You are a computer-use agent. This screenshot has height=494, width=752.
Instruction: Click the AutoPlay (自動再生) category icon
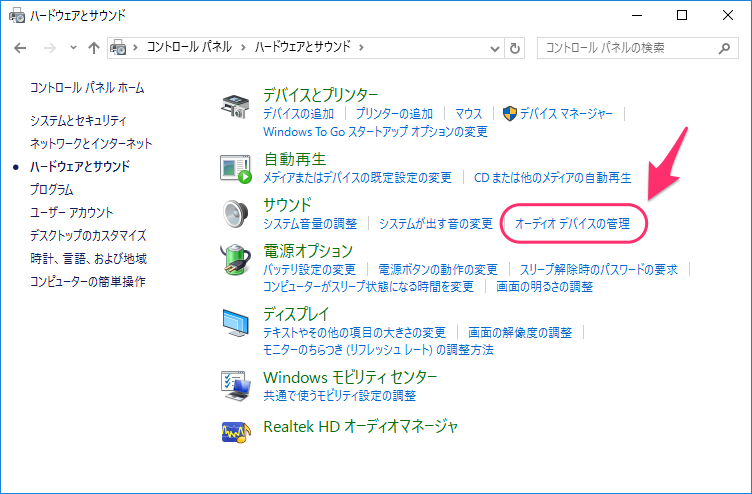click(235, 169)
